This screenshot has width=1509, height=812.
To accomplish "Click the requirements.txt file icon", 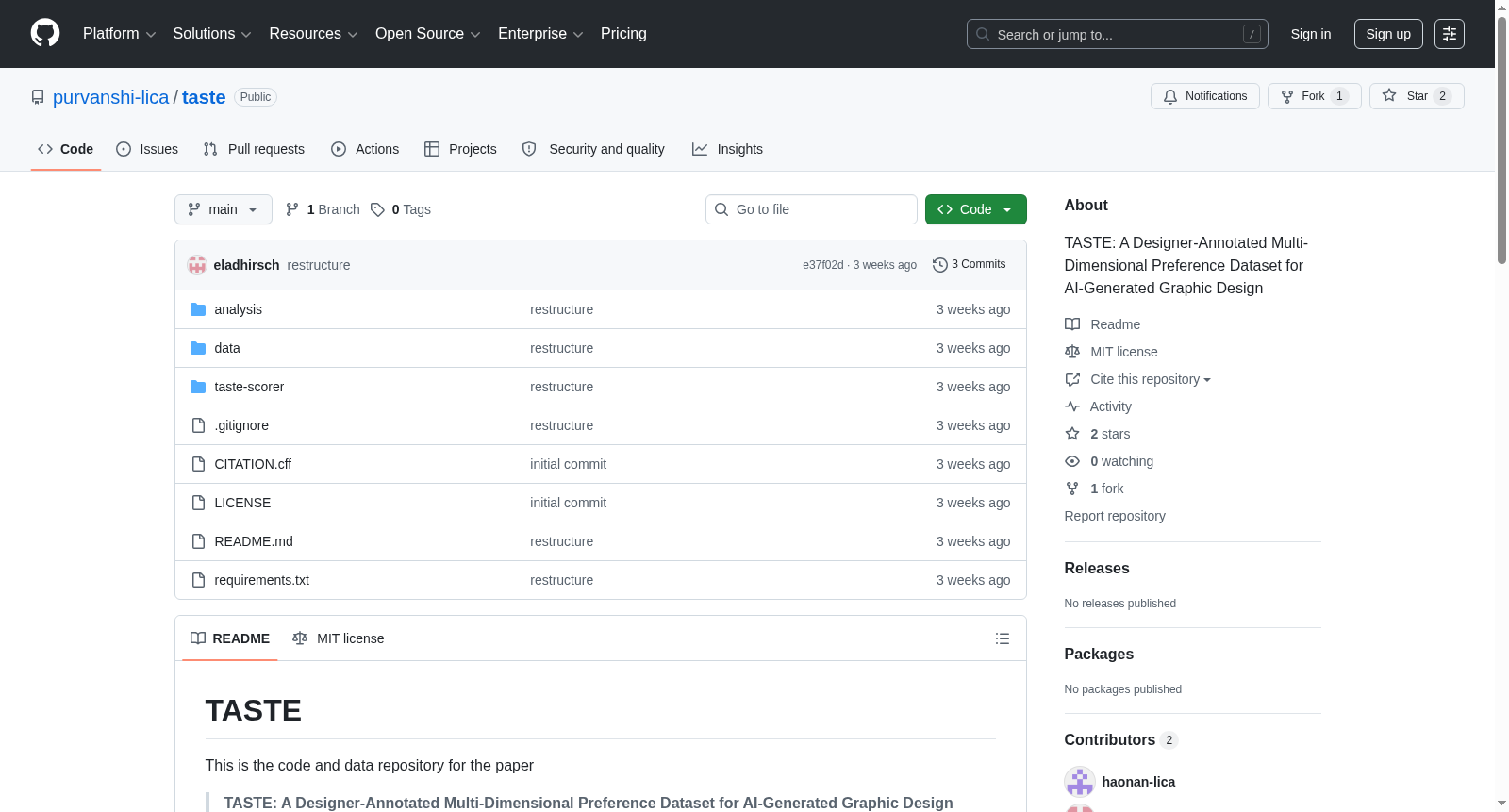I will coord(198,580).
